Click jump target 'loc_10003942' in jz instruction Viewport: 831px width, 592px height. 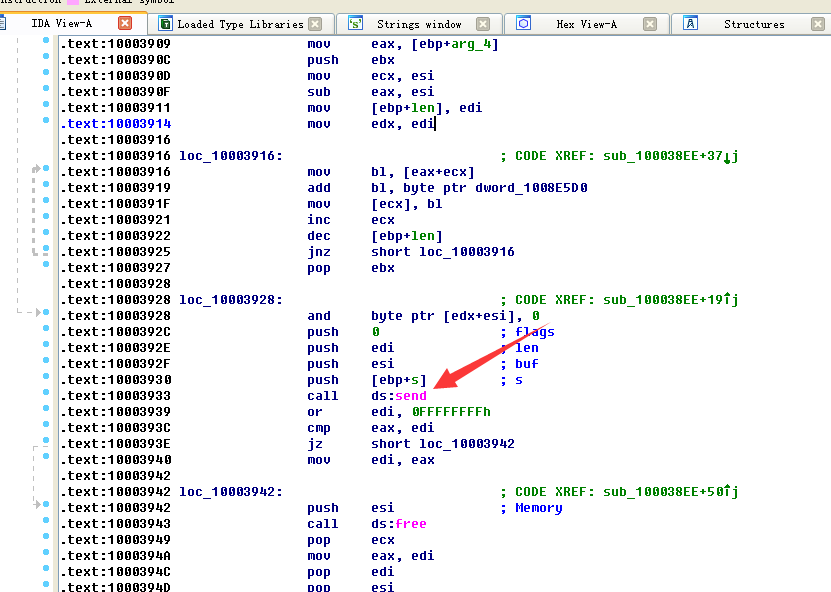[467, 444]
